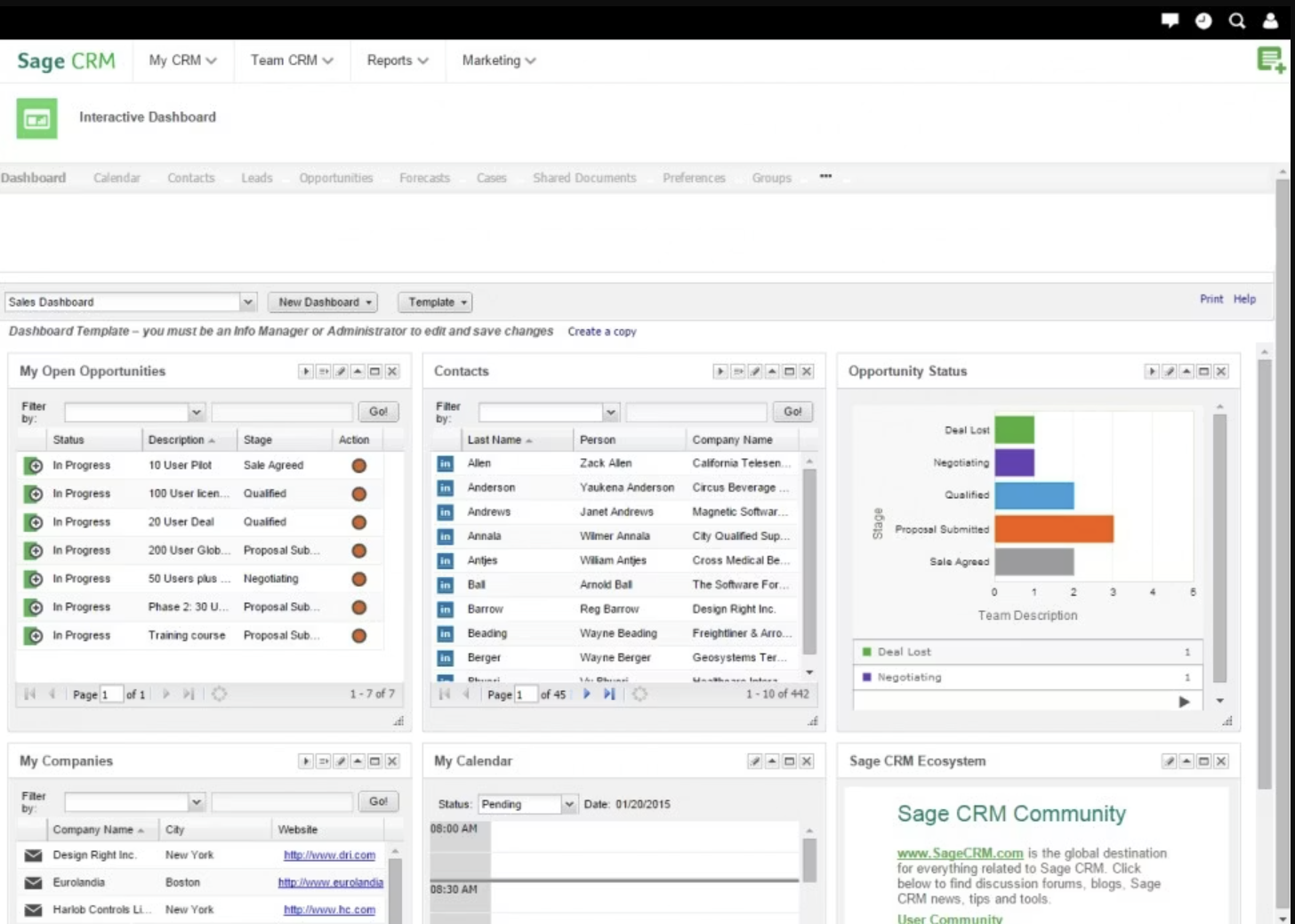Expand Filter by dropdown in My Companies
Screen dimensions: 1295x924
(197, 802)
